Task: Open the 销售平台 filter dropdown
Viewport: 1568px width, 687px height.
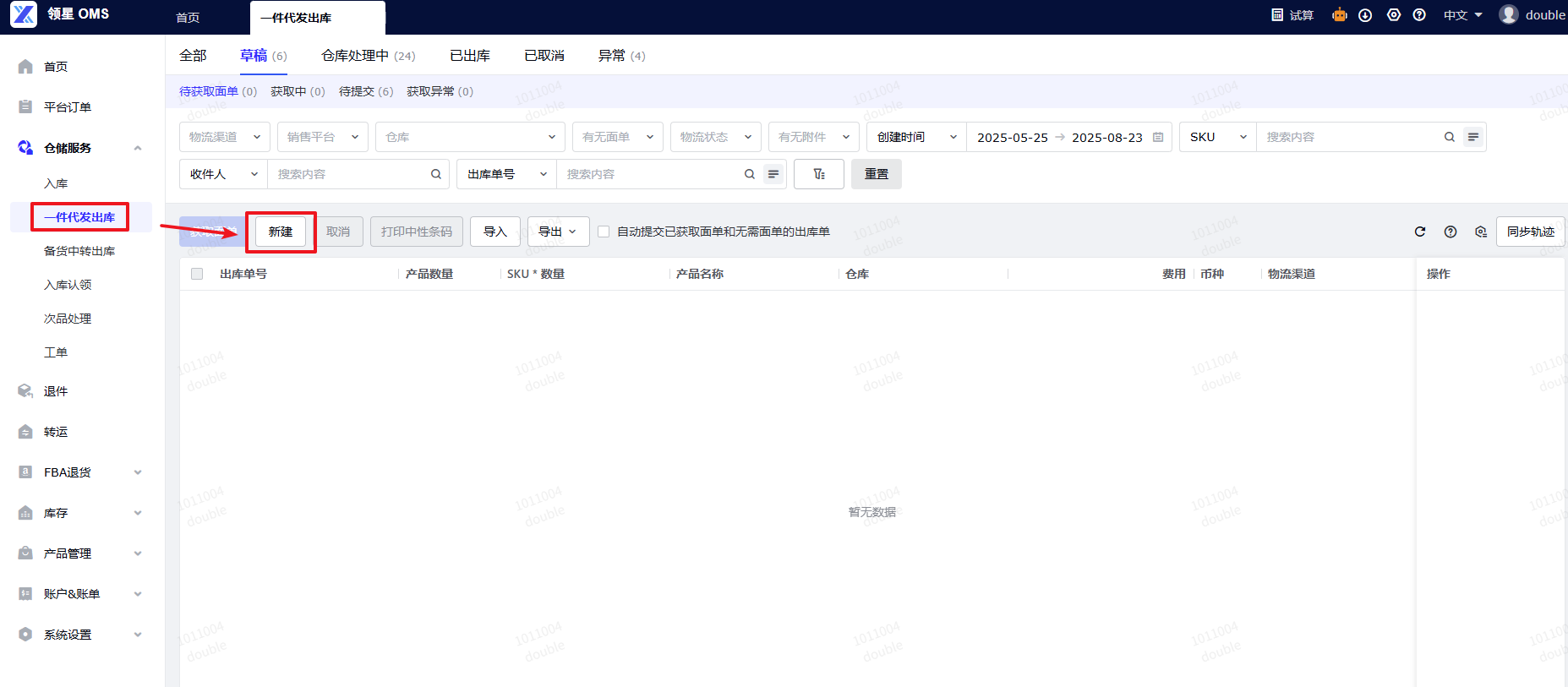Action: click(323, 137)
